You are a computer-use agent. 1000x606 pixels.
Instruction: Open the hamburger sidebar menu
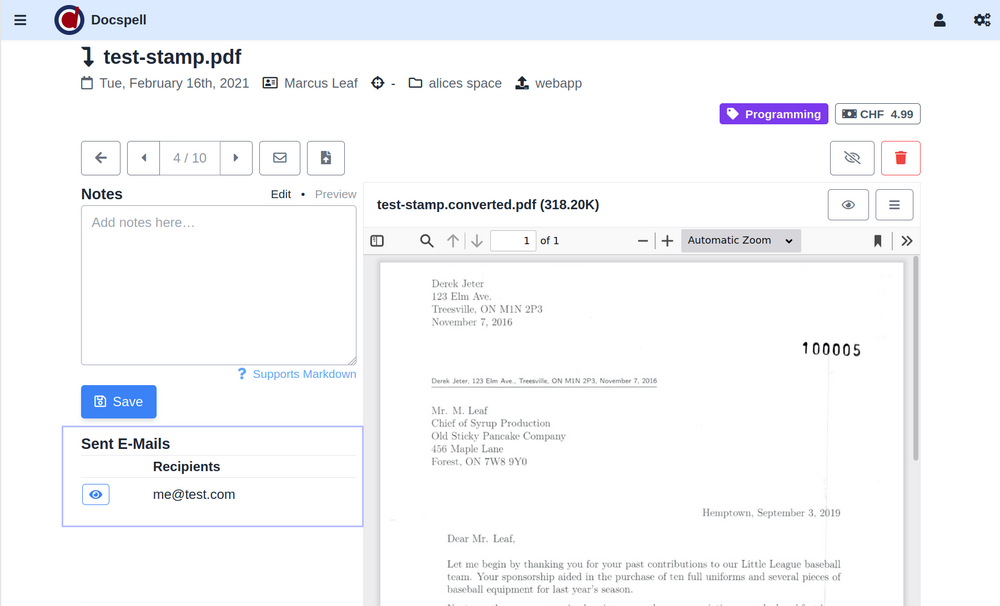click(x=20, y=20)
